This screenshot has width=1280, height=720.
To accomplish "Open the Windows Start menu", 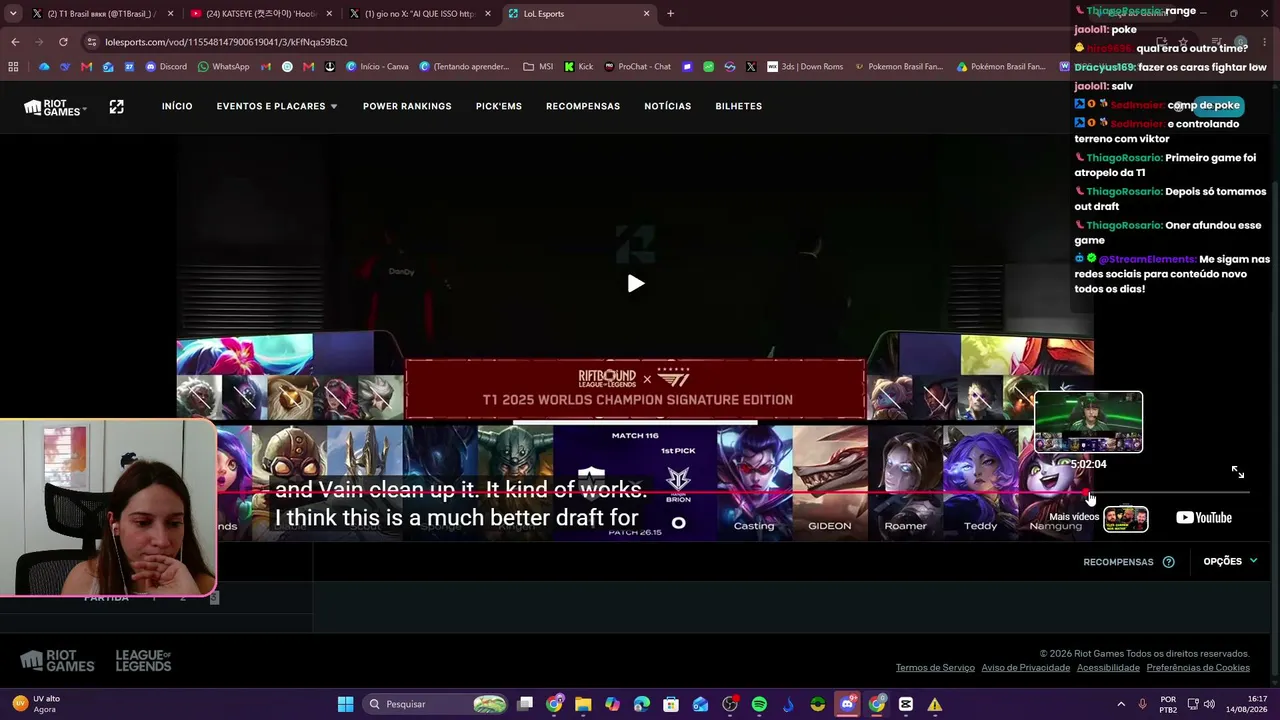I will pyautogui.click(x=345, y=704).
